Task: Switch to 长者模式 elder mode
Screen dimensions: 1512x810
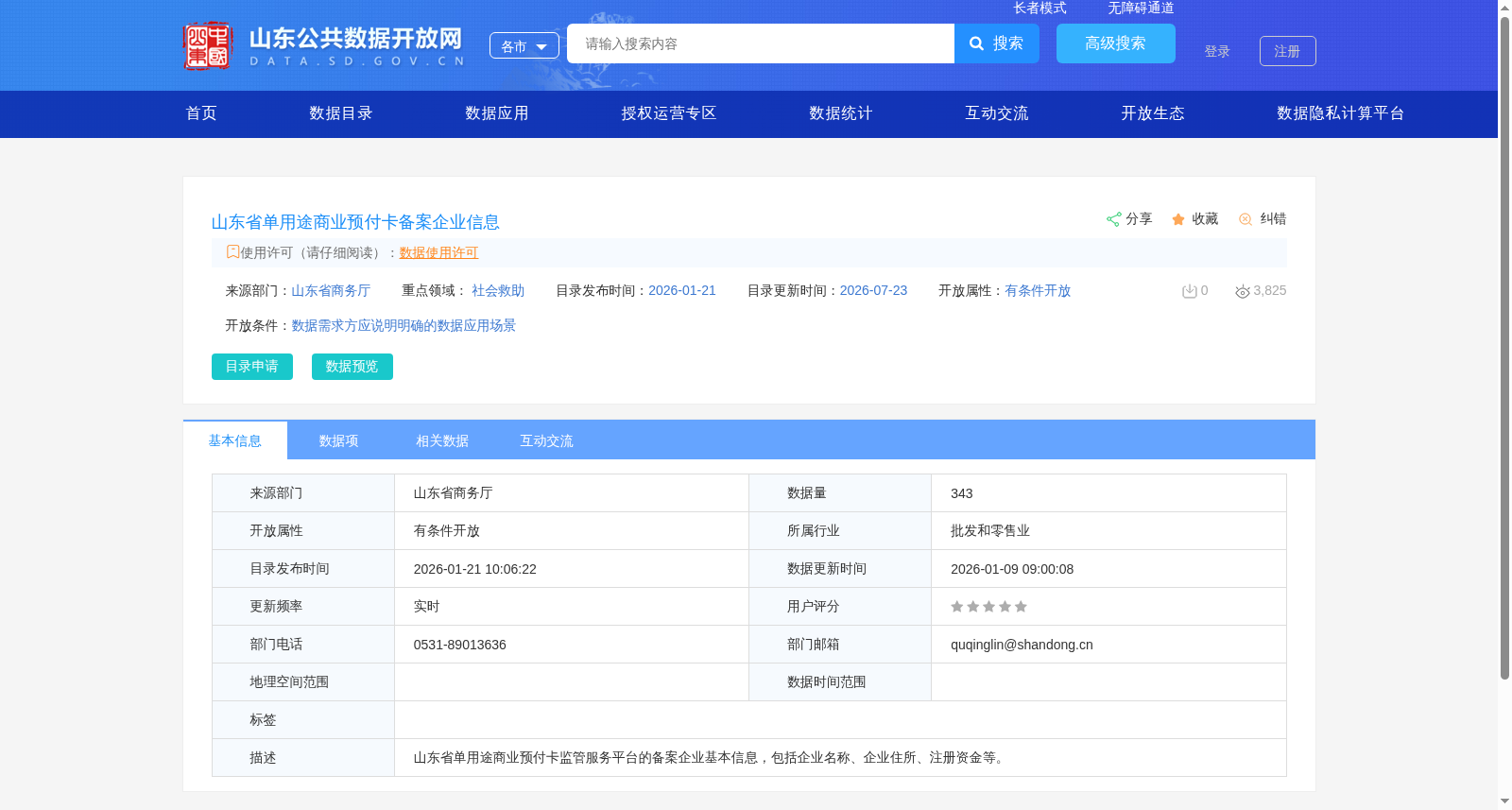Action: click(1039, 8)
